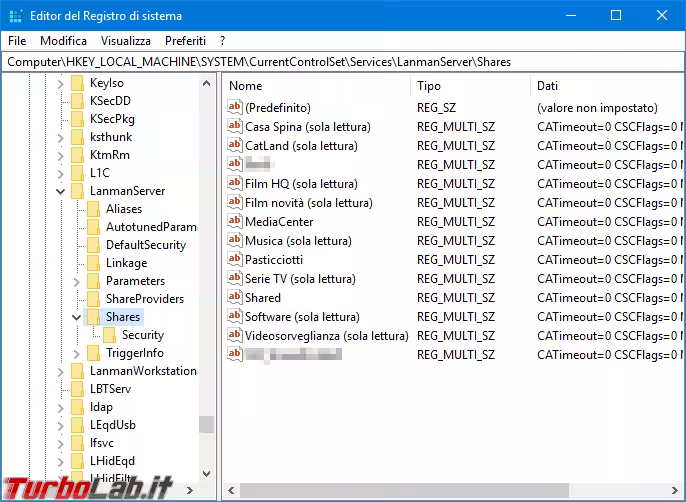This screenshot has height=502, width=686.
Task: Click the string icon next to Pasticciotti
Action: coord(235,260)
